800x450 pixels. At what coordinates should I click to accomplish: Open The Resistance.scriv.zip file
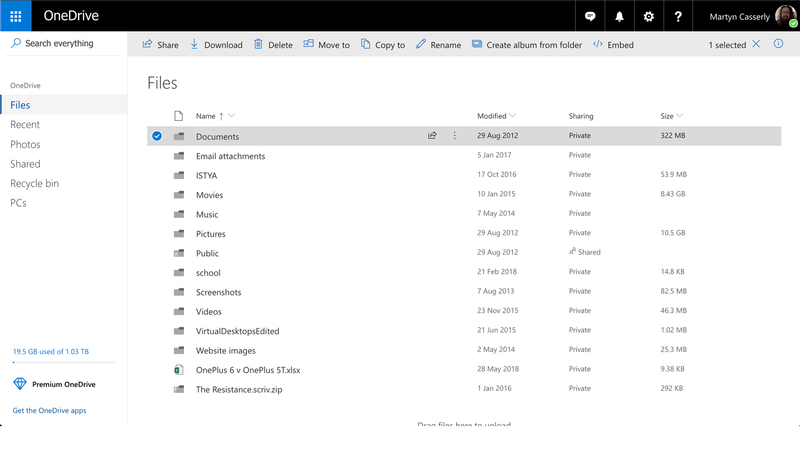(239, 389)
